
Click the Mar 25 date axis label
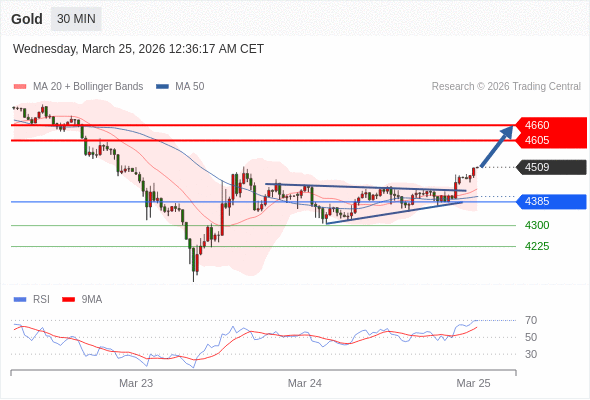click(473, 383)
